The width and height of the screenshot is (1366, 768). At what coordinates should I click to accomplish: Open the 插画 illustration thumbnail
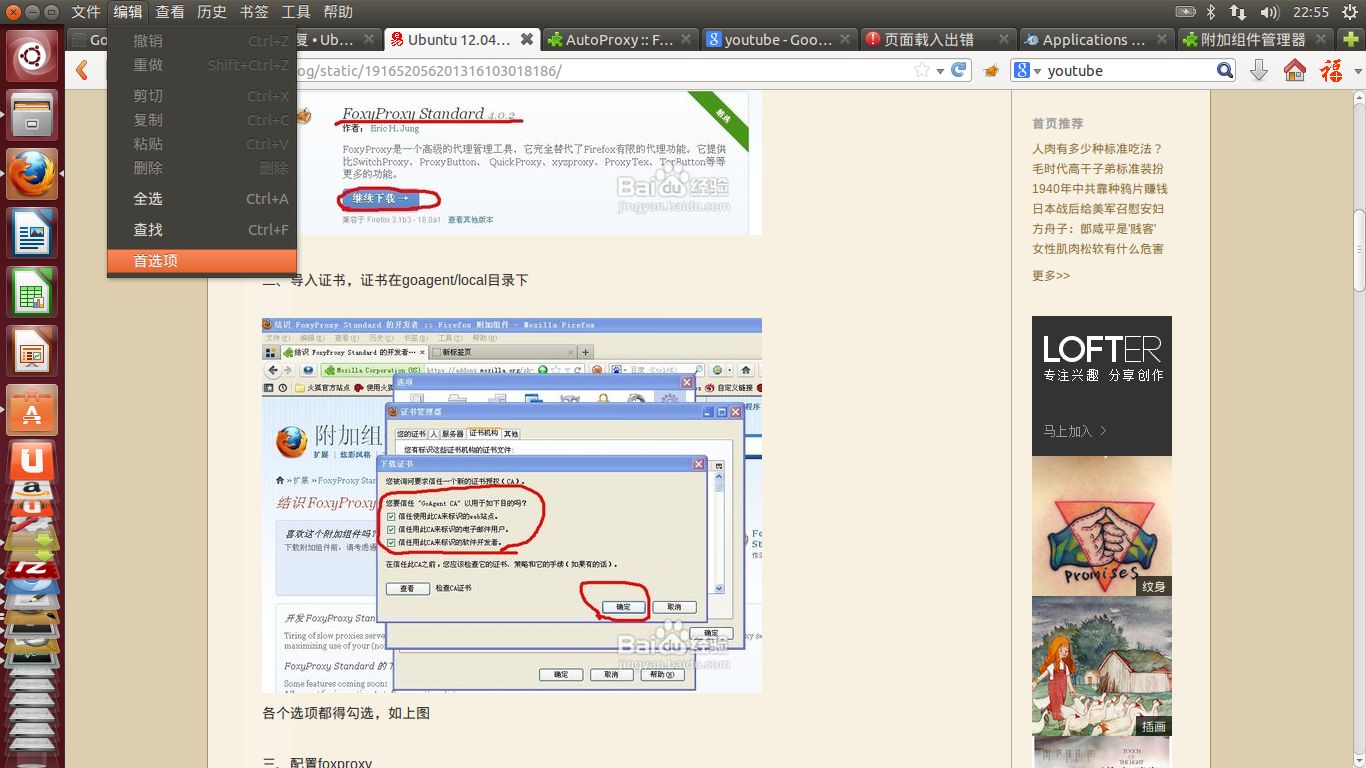[1102, 667]
